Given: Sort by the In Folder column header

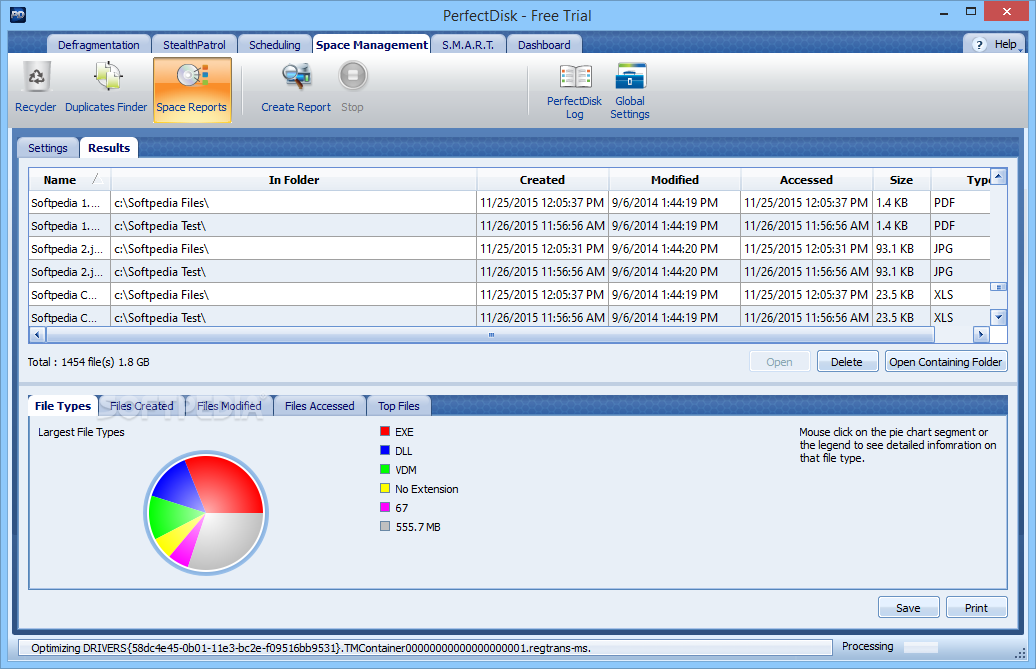Looking at the screenshot, I should 293,180.
